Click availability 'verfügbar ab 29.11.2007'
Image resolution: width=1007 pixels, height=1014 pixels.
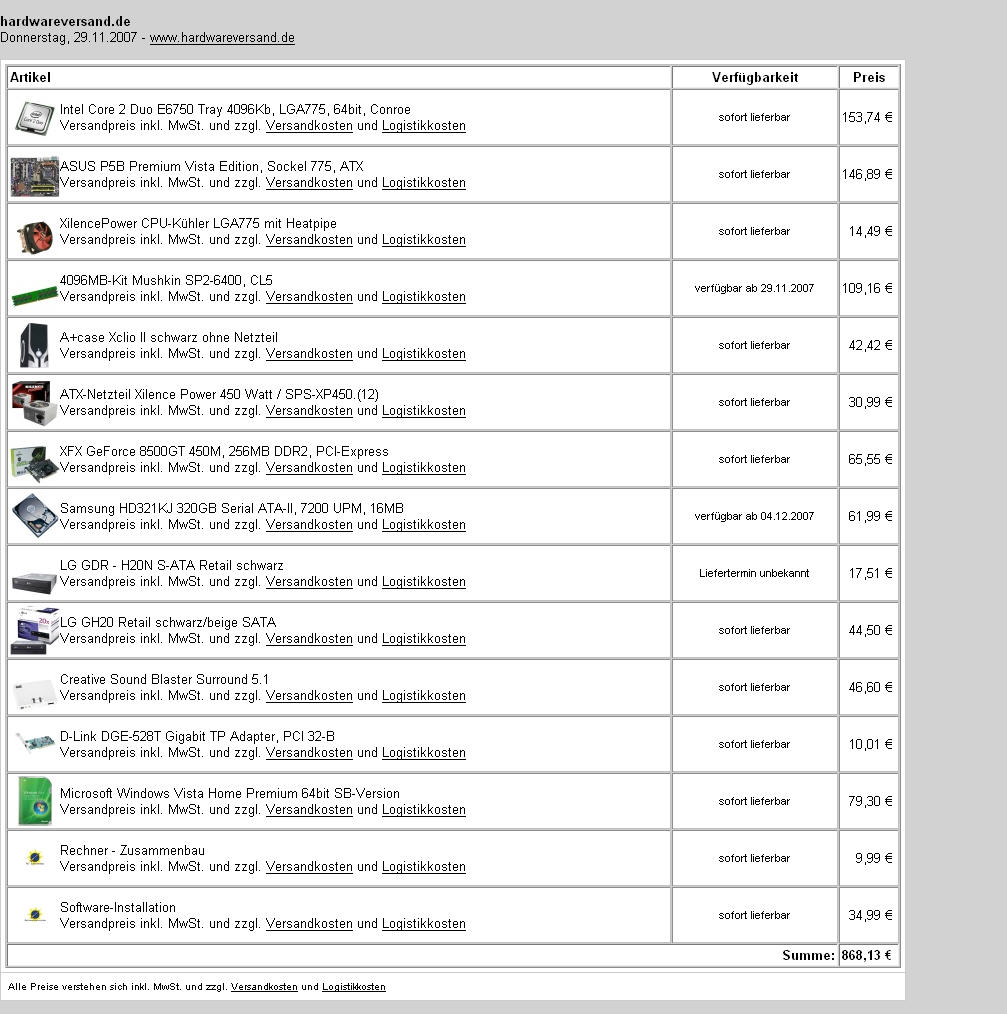[754, 288]
